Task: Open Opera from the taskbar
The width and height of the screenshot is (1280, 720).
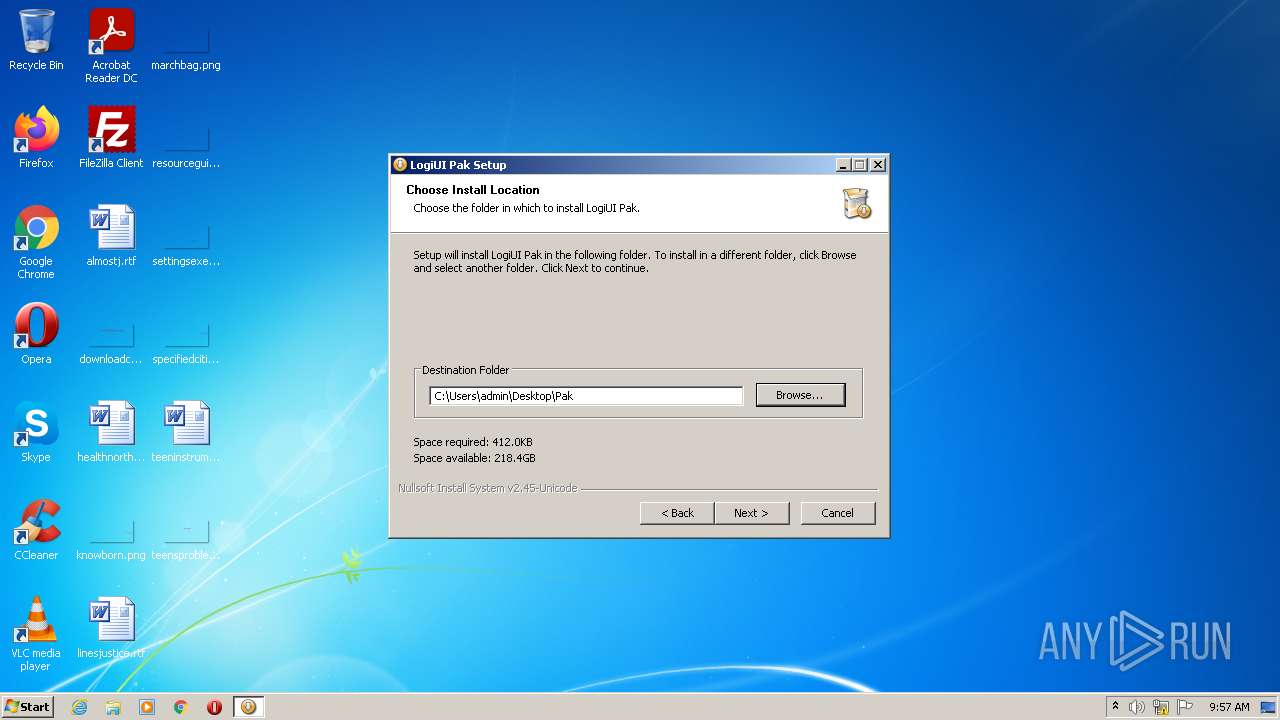Action: [x=214, y=707]
